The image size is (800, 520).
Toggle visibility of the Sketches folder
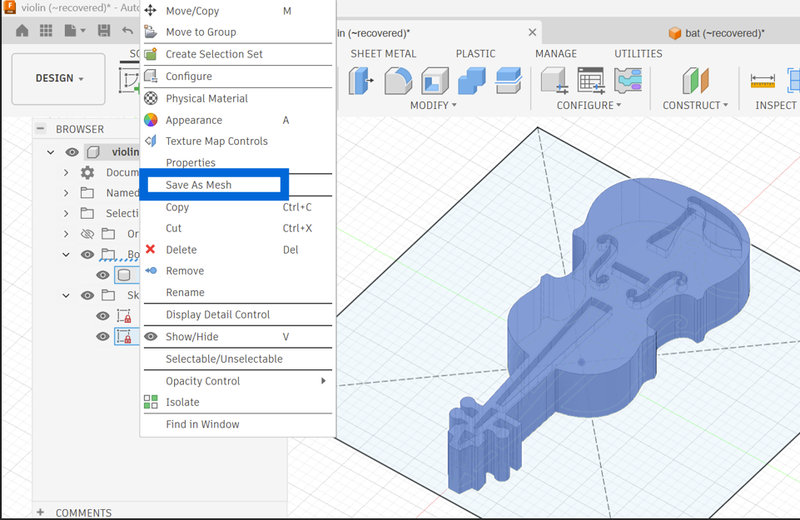point(87,295)
